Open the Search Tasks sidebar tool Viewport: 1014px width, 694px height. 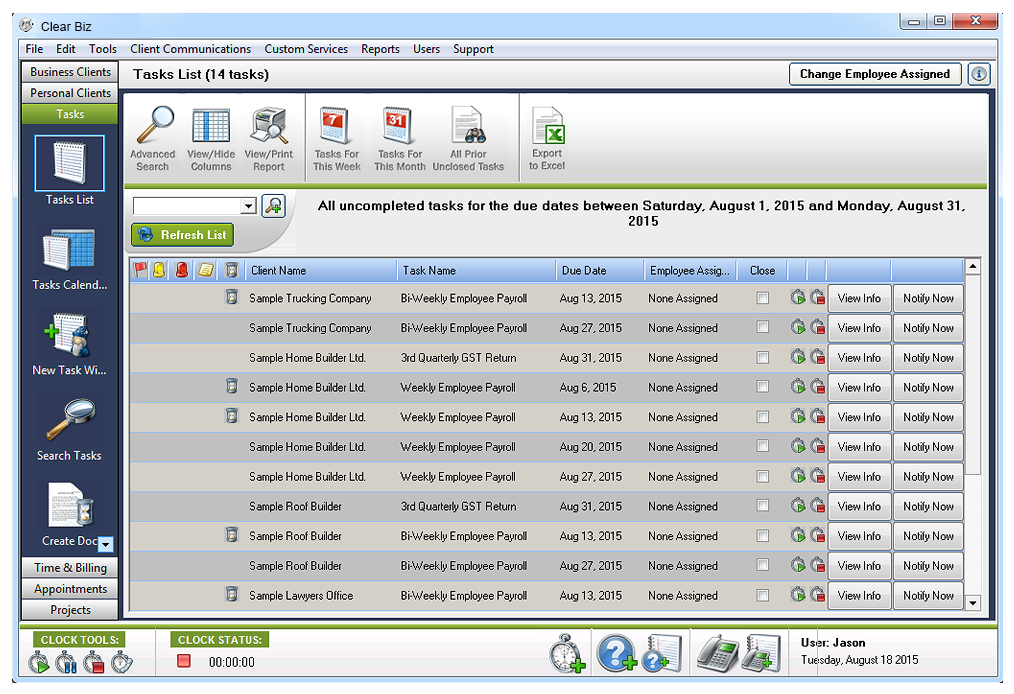pos(68,425)
